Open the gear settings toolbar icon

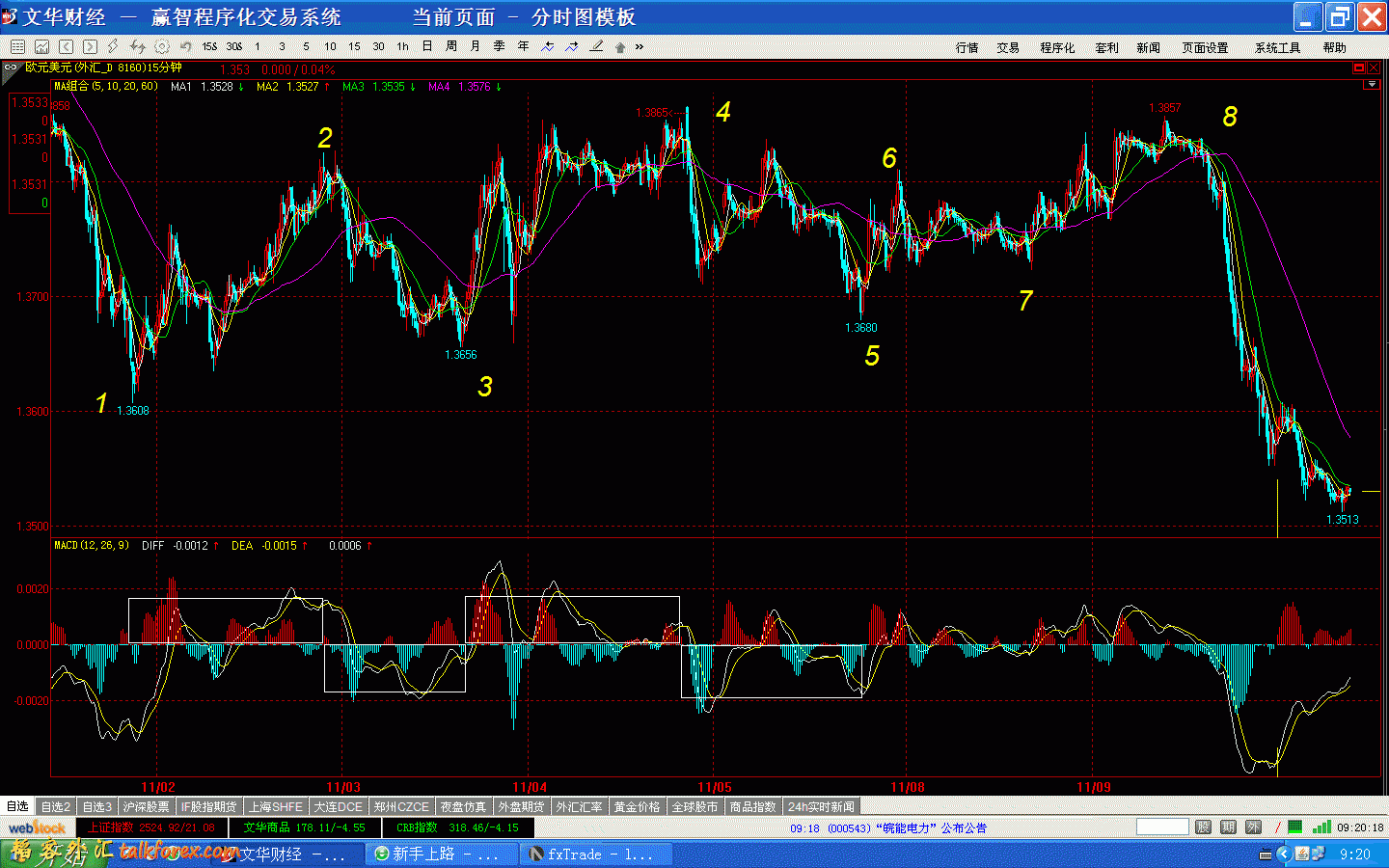pos(162,46)
